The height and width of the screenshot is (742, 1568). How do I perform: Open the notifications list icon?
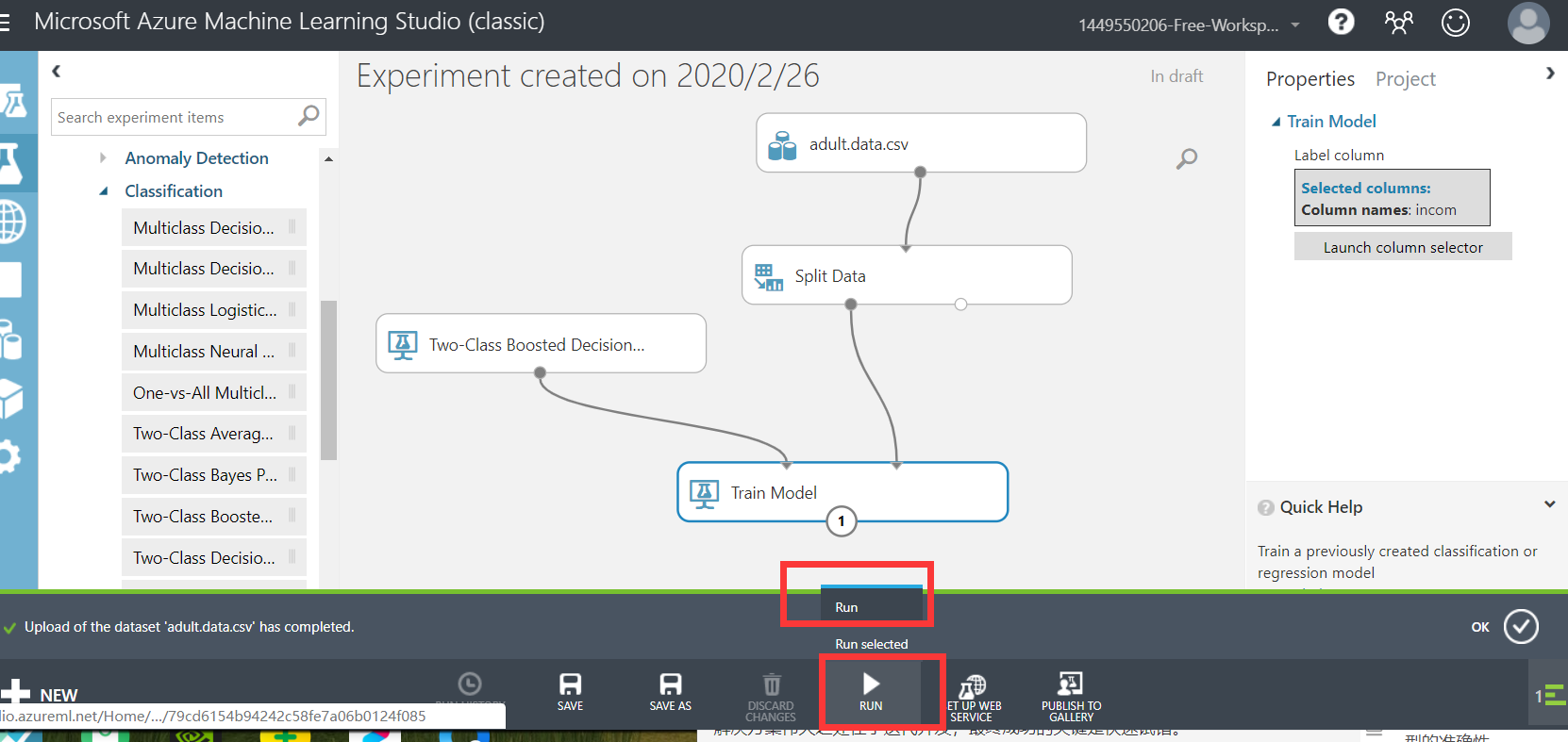(x=1549, y=696)
